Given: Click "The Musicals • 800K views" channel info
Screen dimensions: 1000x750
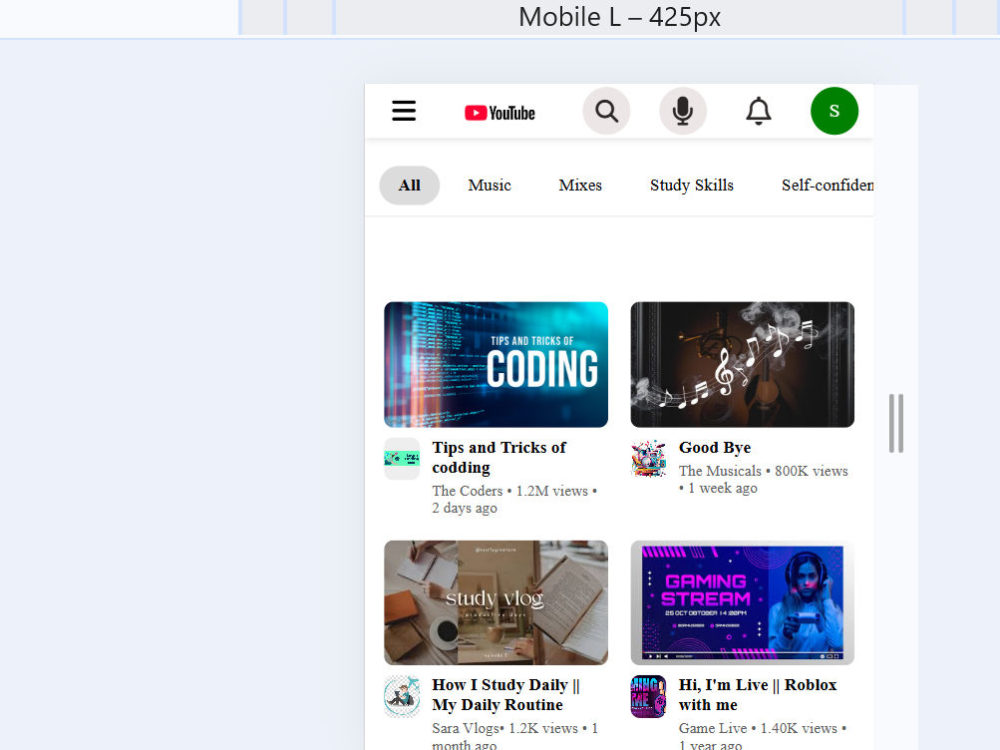Looking at the screenshot, I should click(x=763, y=479).
